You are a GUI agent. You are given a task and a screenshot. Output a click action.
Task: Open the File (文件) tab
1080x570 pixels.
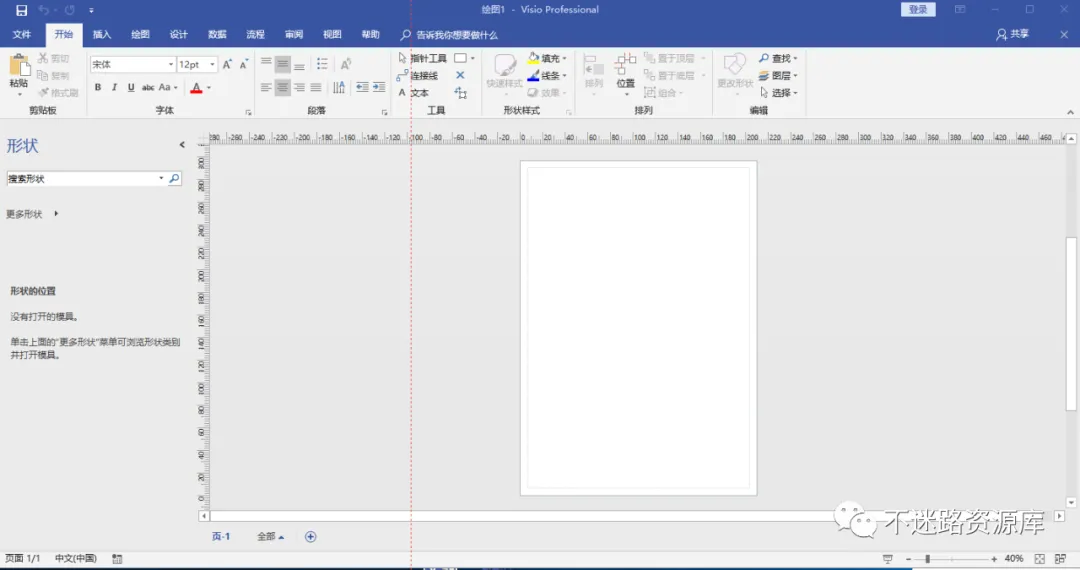coord(22,34)
